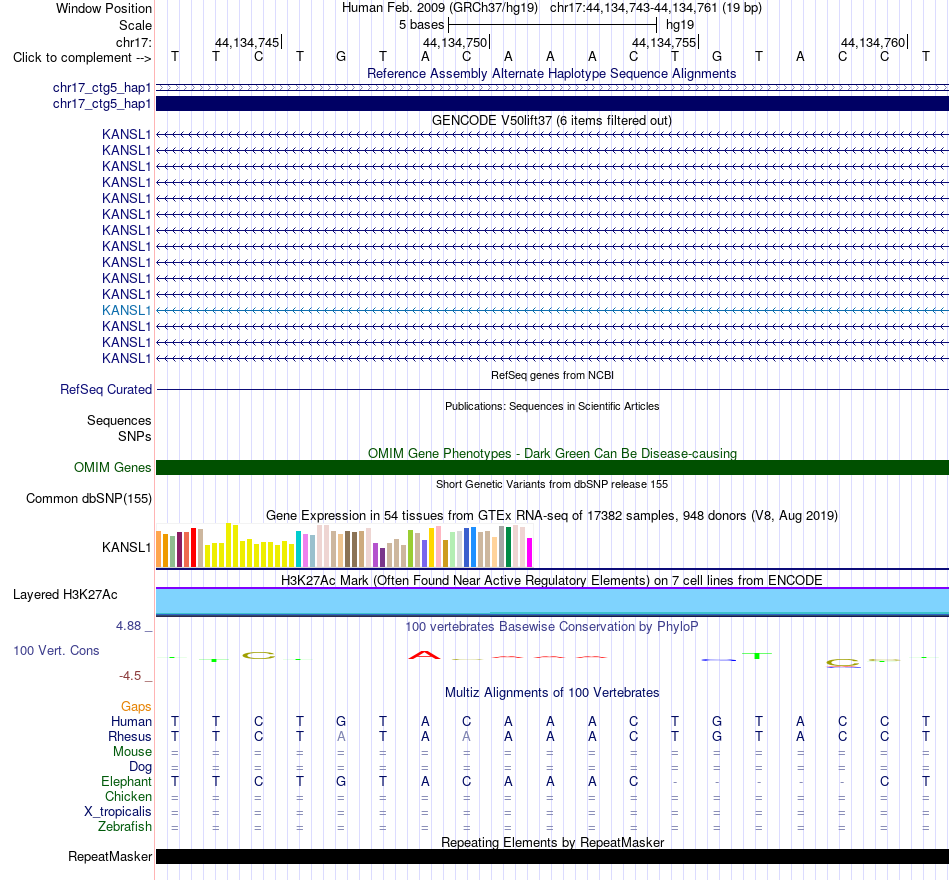The width and height of the screenshot is (950, 880).
Task: Click the magenta last bar in GTEx chart
Action: click(530, 553)
